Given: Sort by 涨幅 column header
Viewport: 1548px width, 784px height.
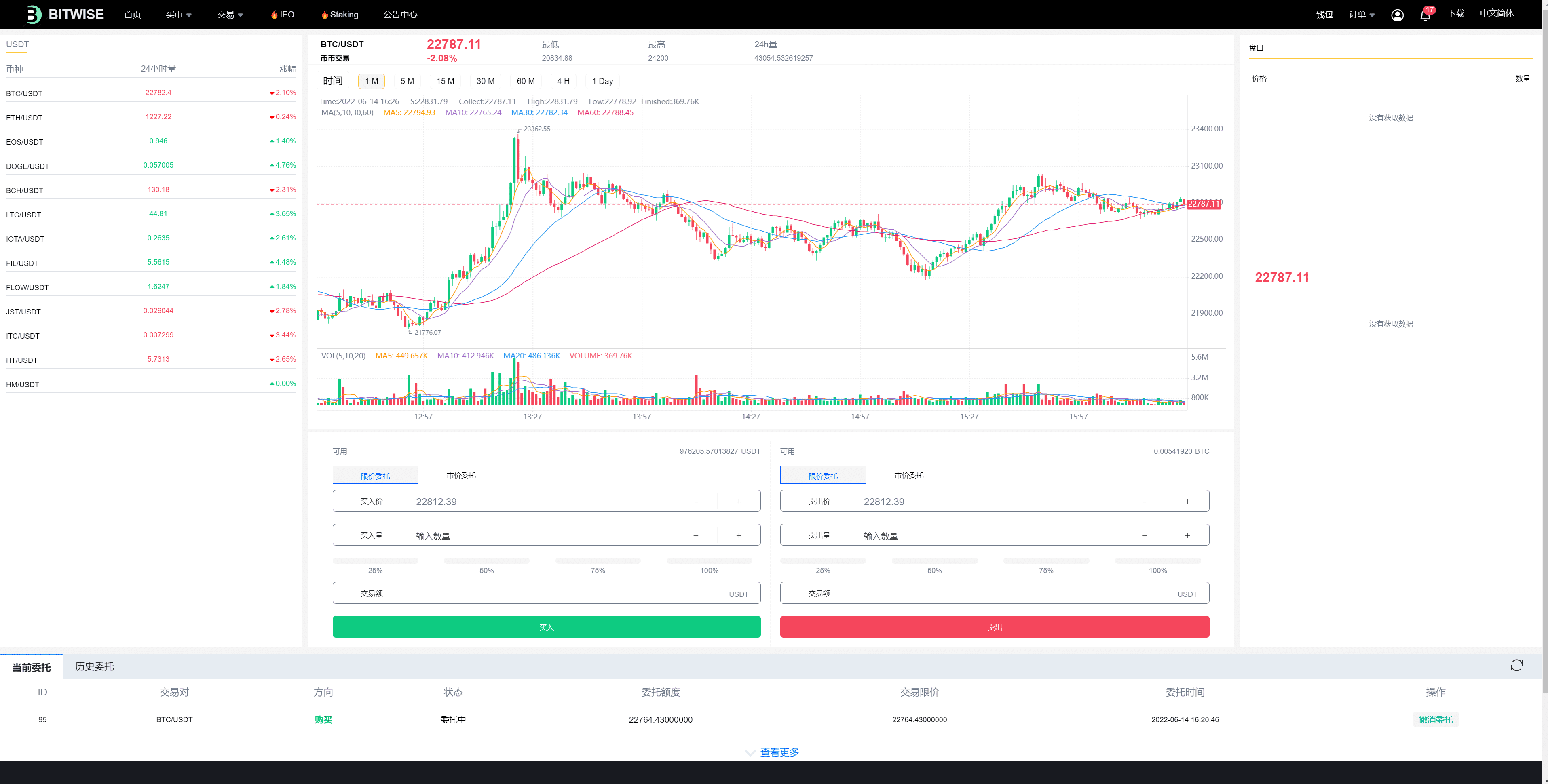Looking at the screenshot, I should tap(287, 68).
